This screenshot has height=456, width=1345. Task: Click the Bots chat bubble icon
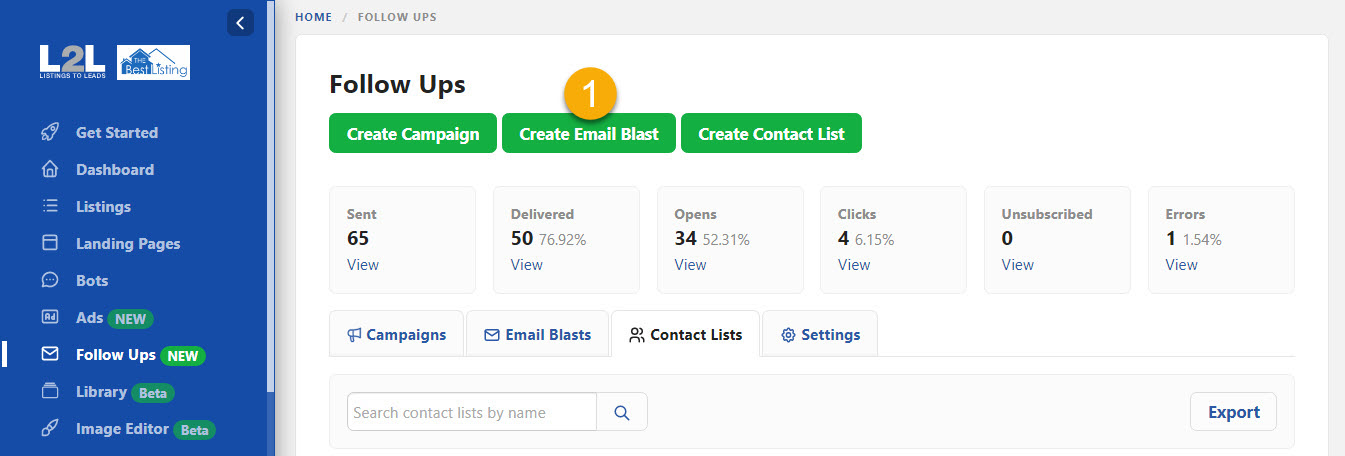click(50, 280)
